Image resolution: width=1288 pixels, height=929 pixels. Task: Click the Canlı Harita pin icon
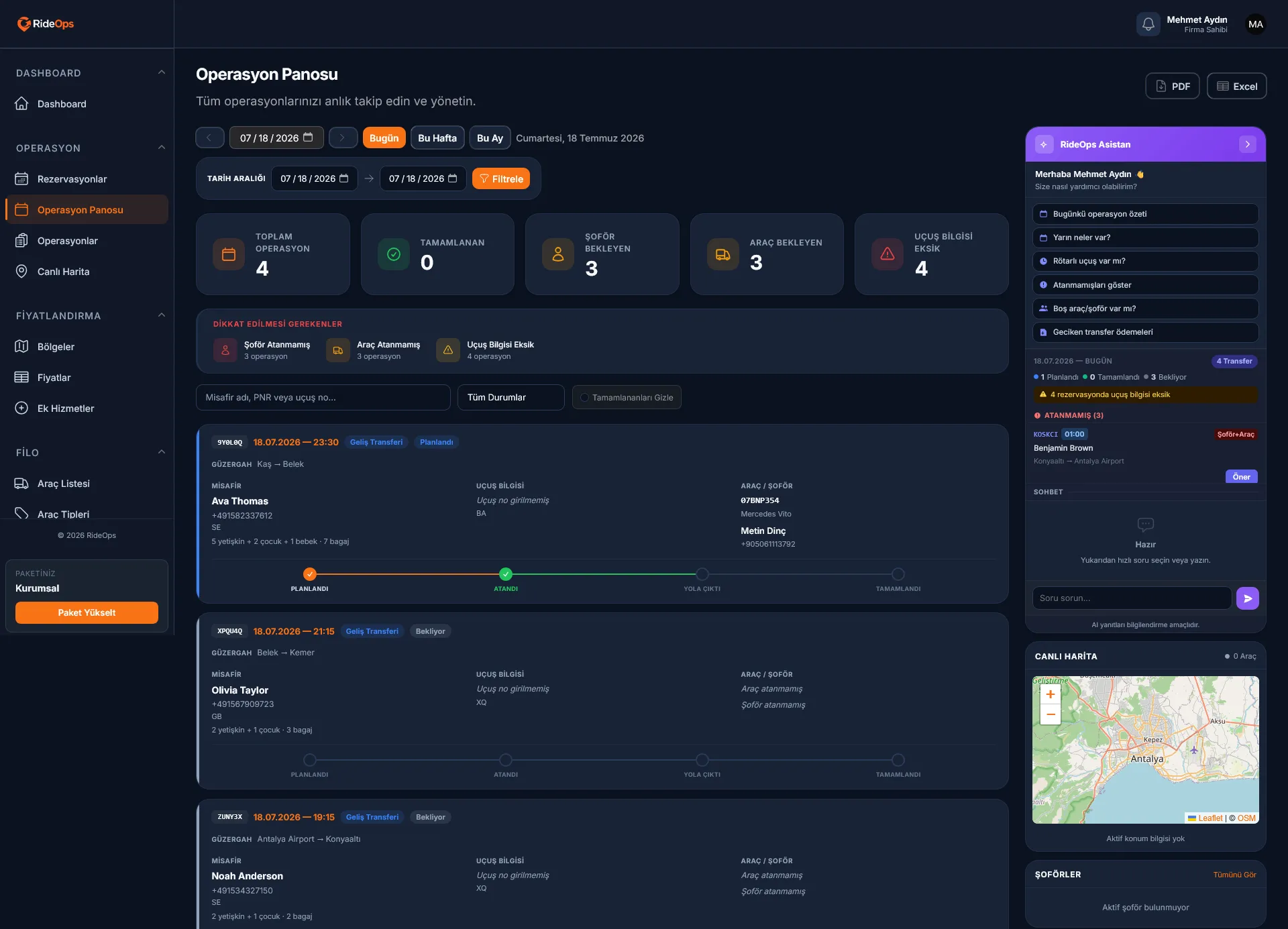[21, 272]
